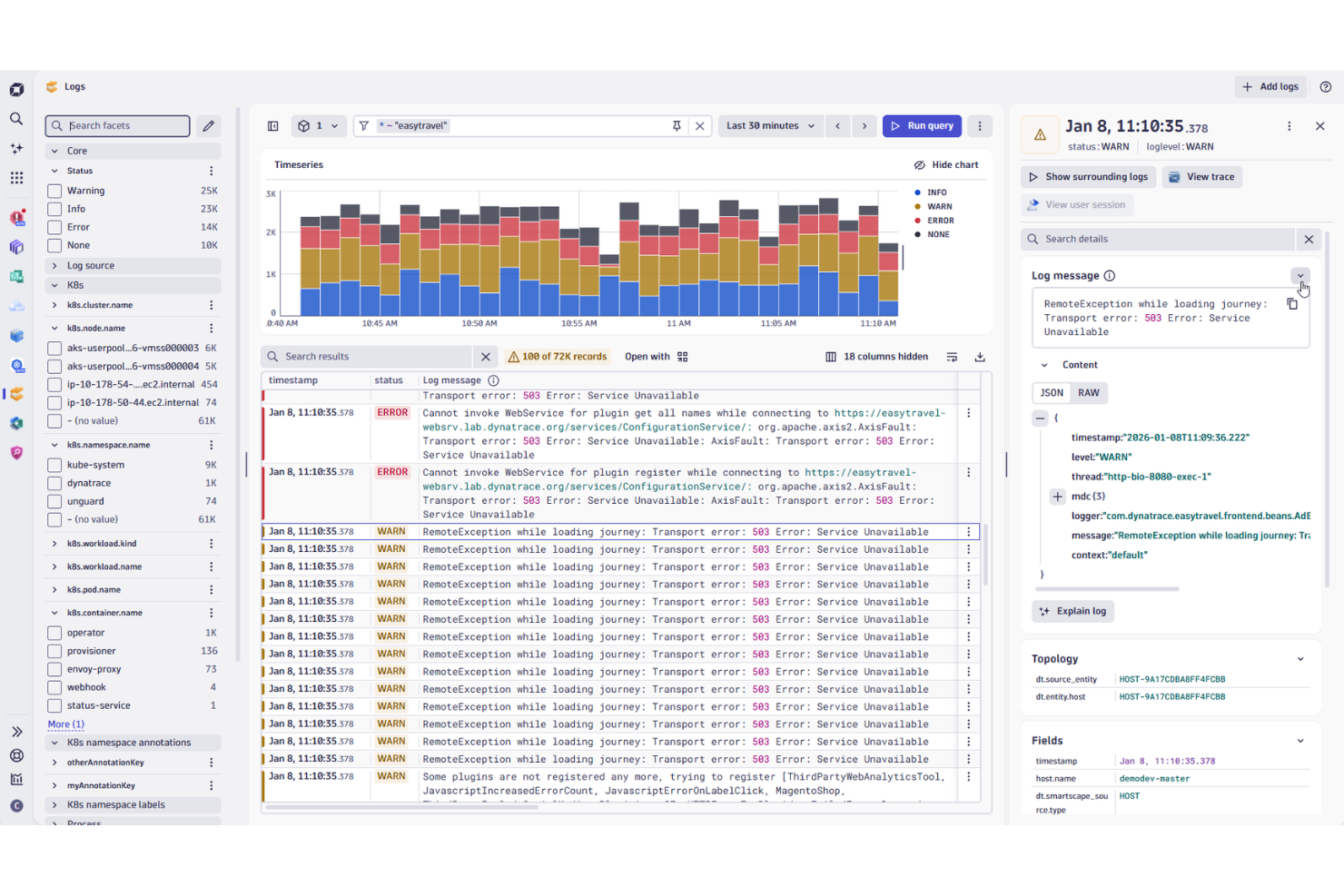The width and height of the screenshot is (1344, 896).
Task: Show surrounding logs for selected record
Action: [1087, 176]
